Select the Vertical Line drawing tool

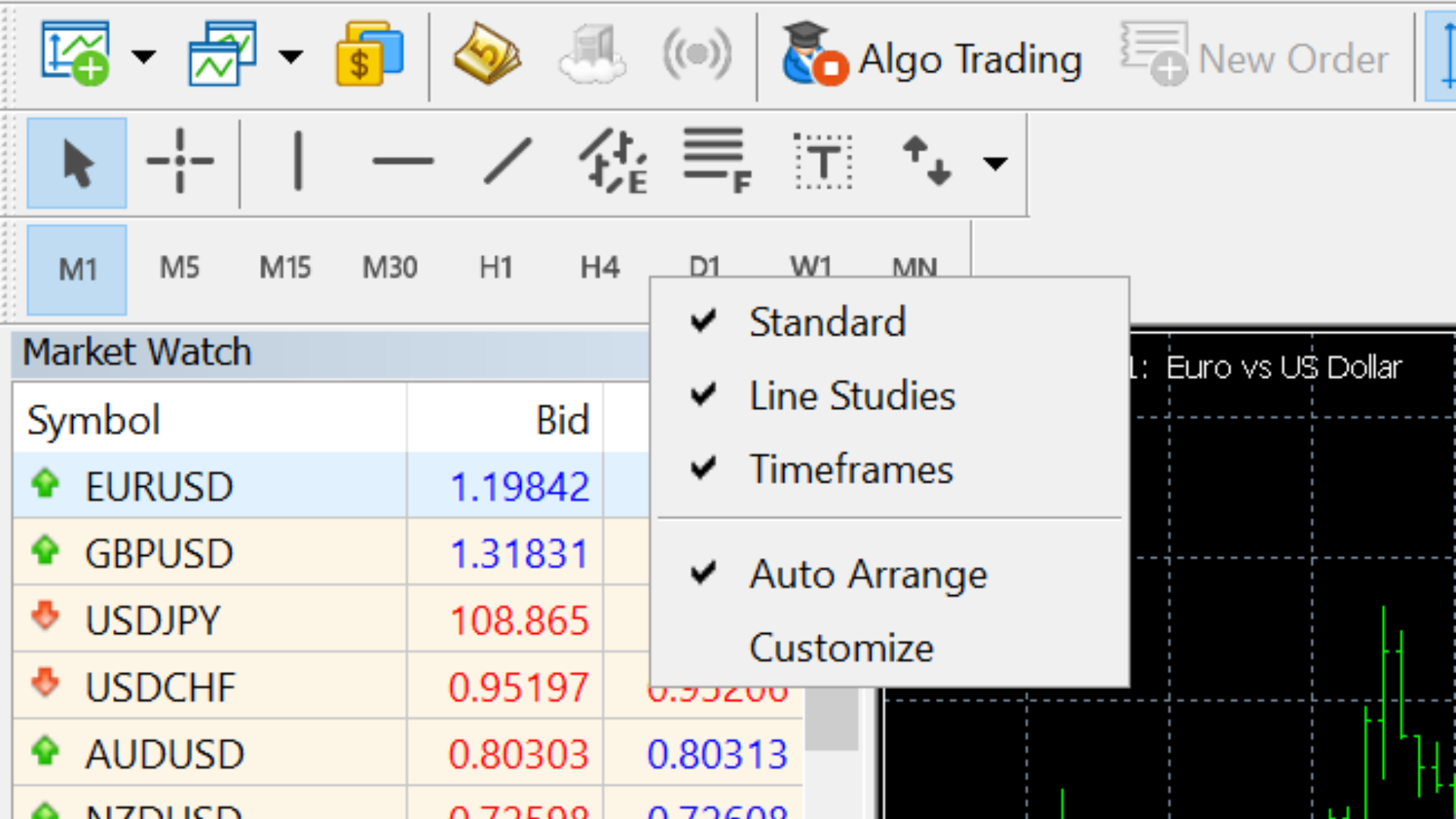[298, 161]
